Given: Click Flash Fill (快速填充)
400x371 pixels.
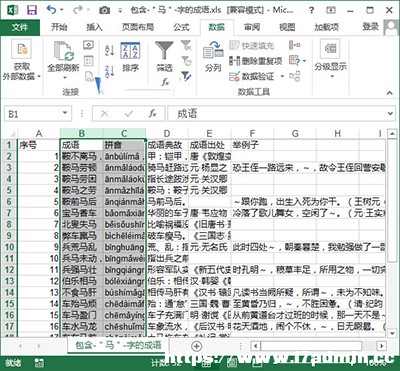Looking at the screenshot, I should tap(252, 45).
